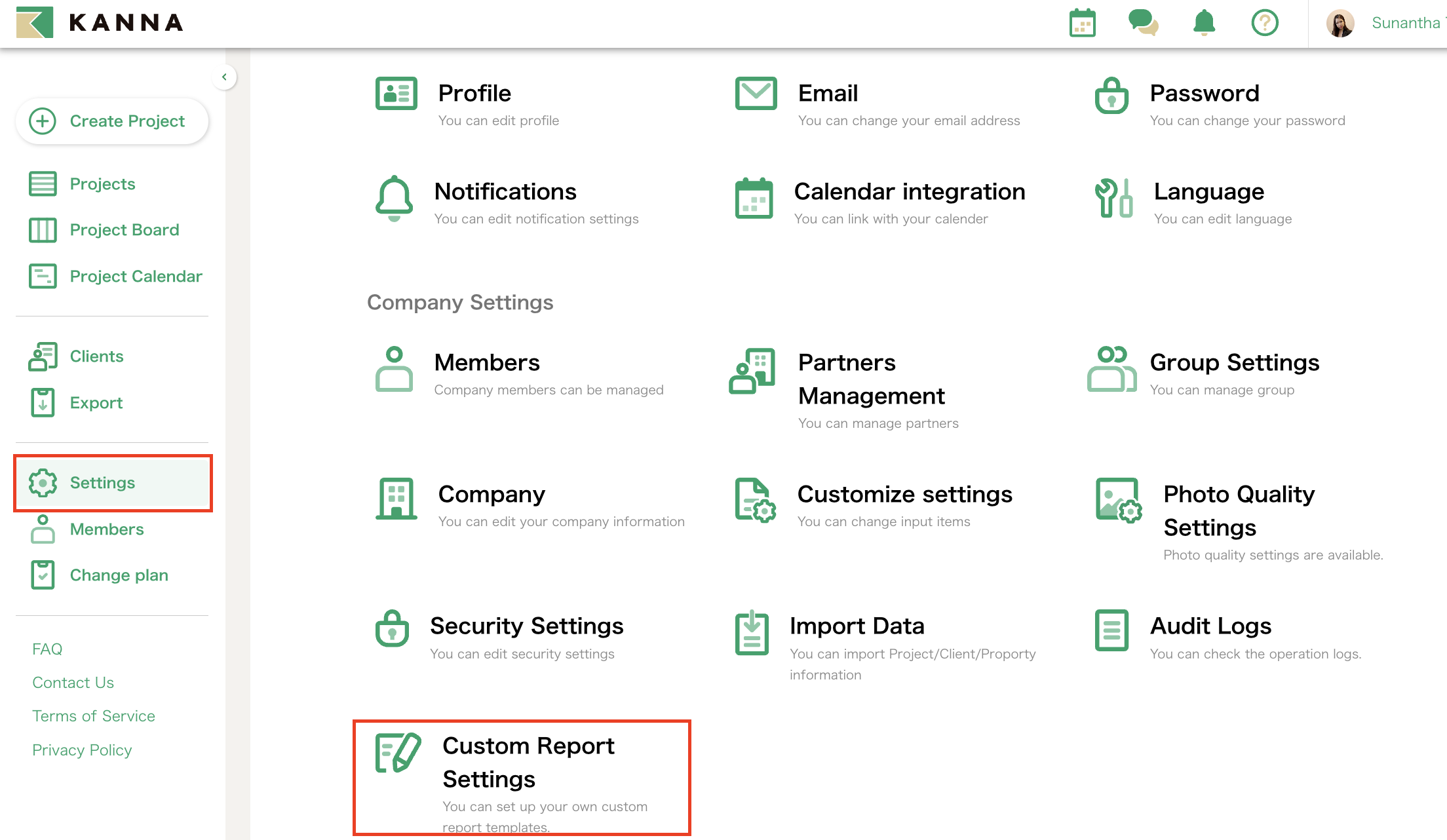Open the calendar icon in the top bar

(1081, 22)
